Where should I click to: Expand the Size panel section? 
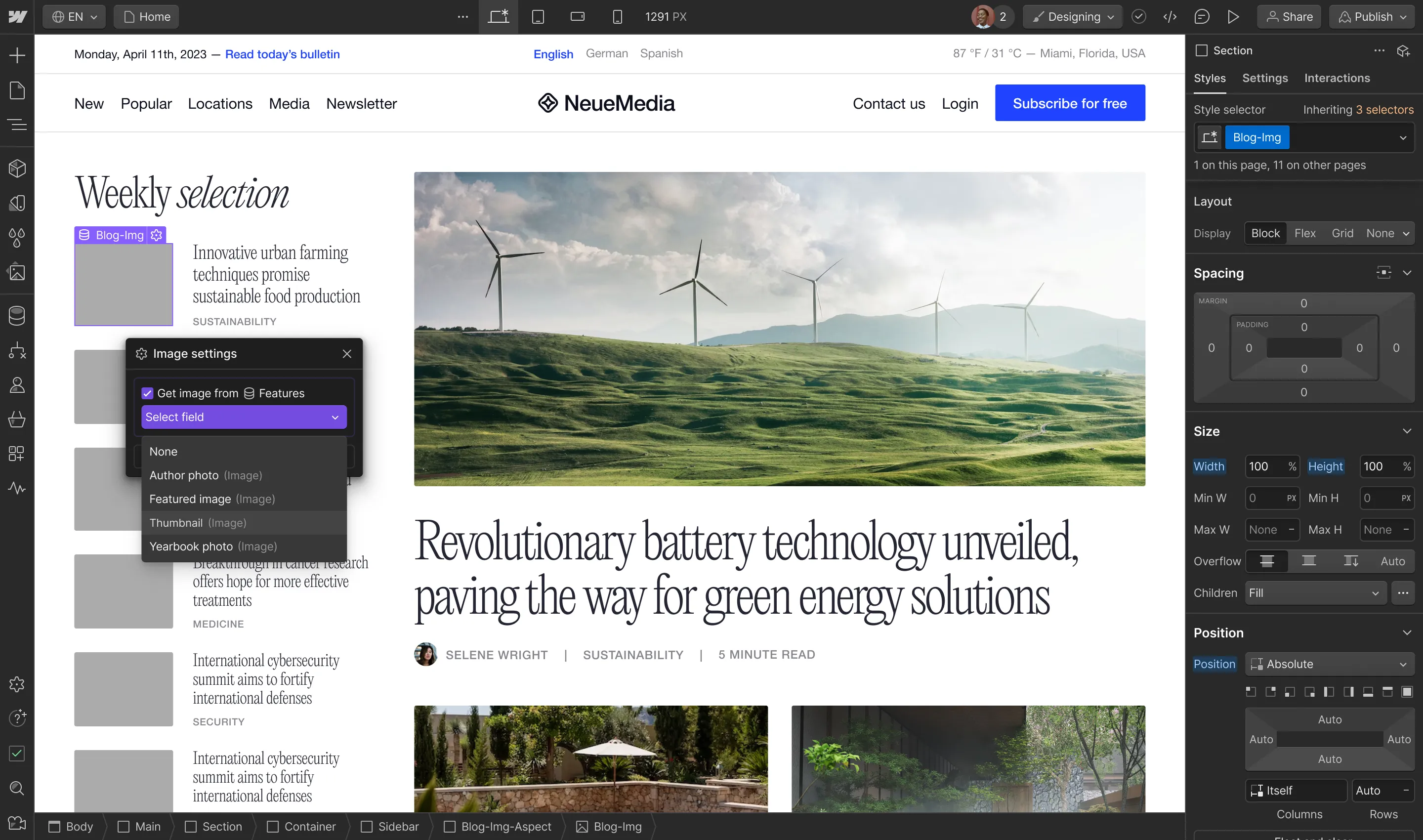[1407, 431]
